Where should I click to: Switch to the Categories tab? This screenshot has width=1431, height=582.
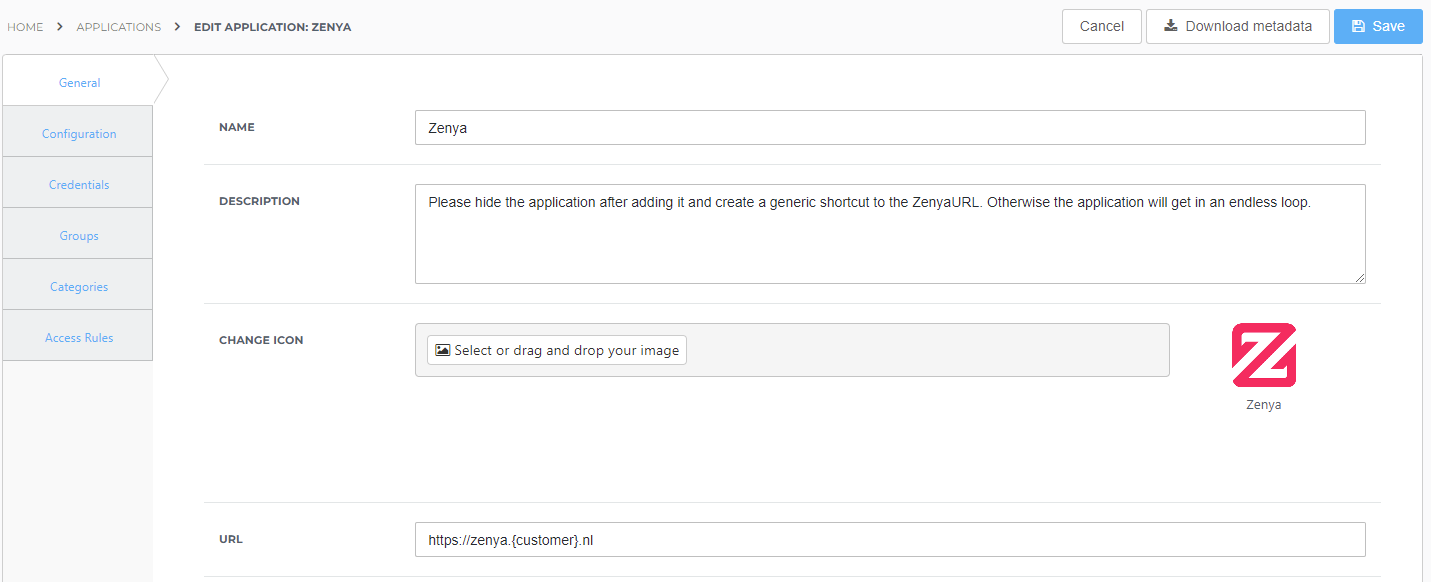[79, 287]
